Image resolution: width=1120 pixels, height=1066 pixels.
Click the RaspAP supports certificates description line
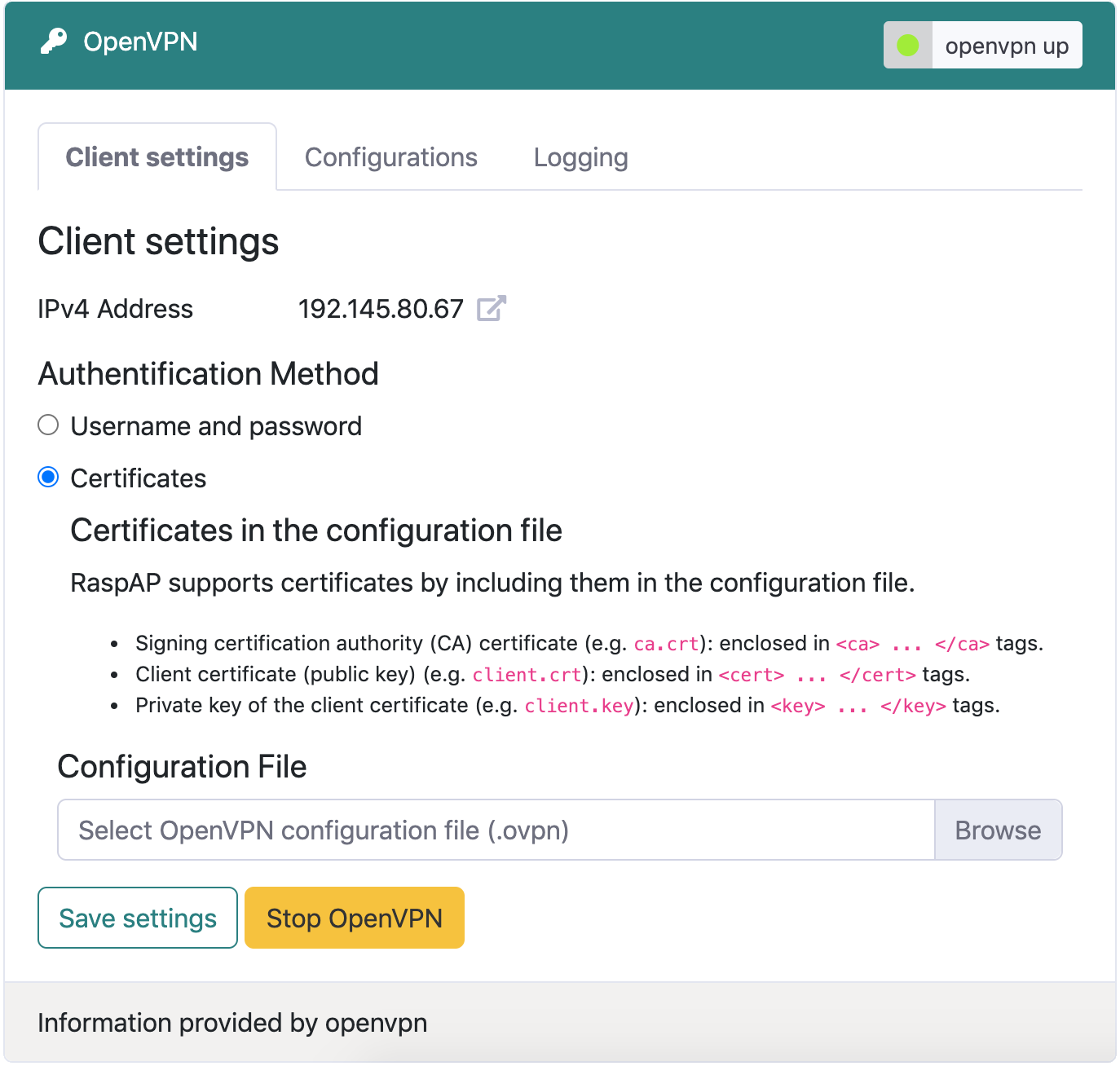pyautogui.click(x=492, y=583)
